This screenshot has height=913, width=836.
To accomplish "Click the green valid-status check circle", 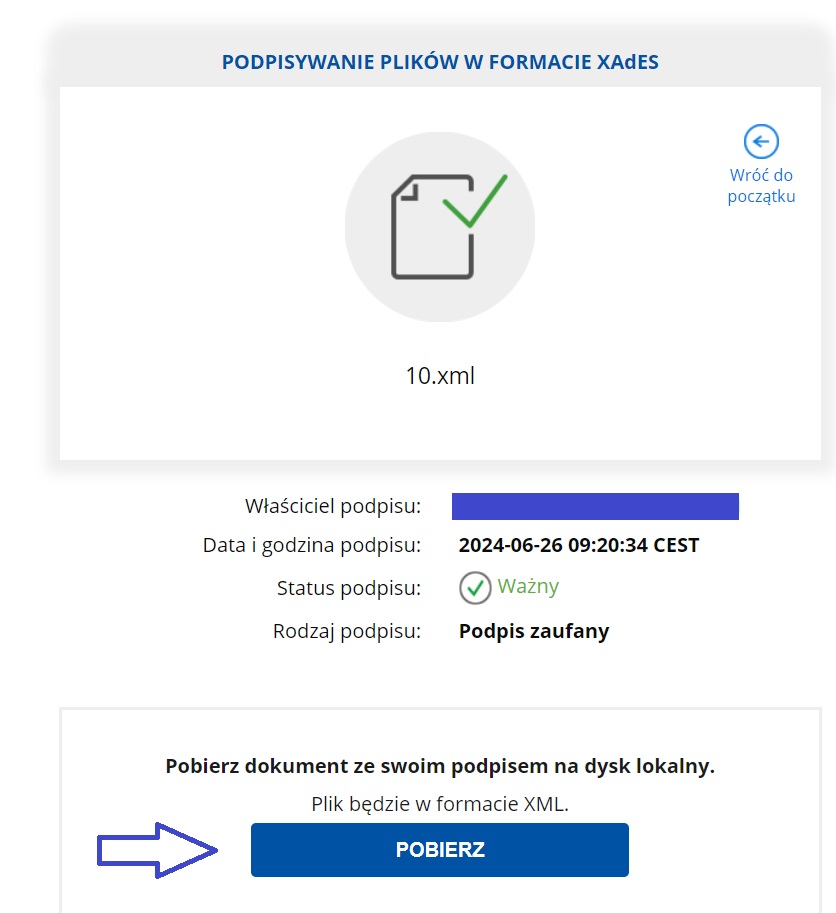I will (x=475, y=588).
